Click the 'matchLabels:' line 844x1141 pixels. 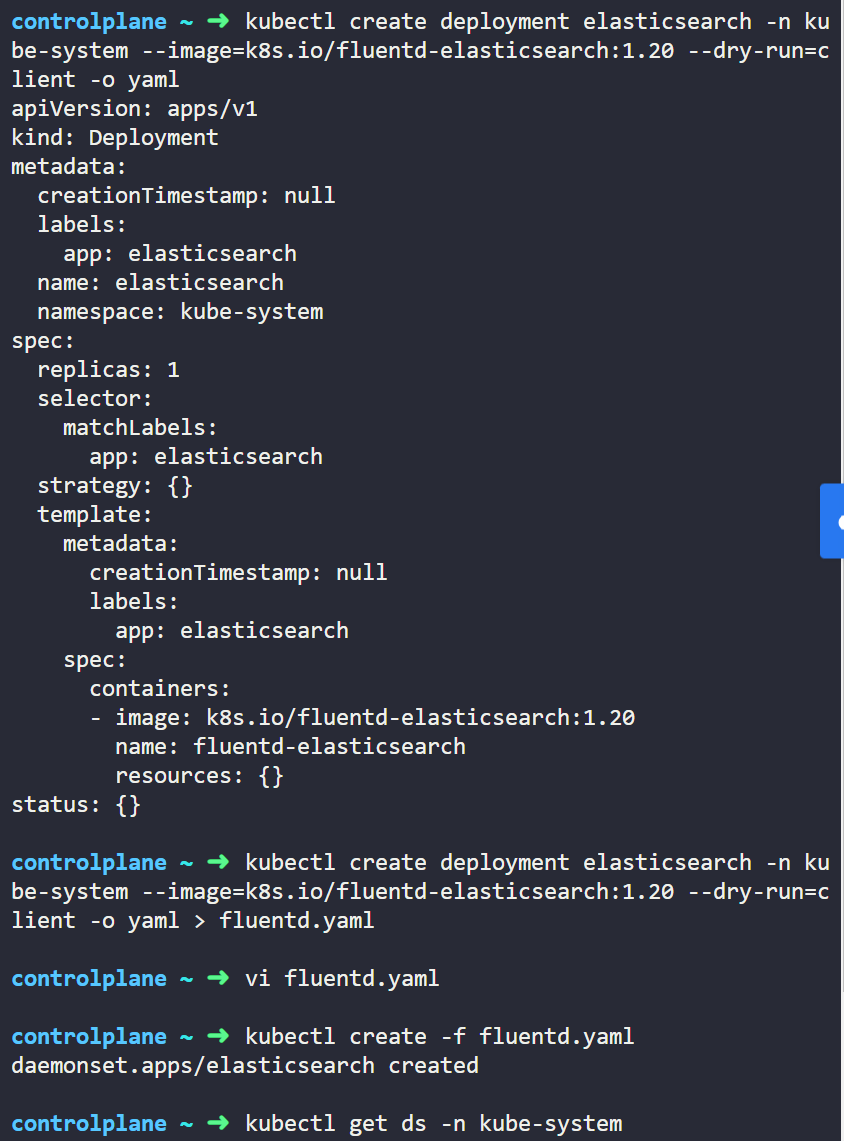(140, 427)
